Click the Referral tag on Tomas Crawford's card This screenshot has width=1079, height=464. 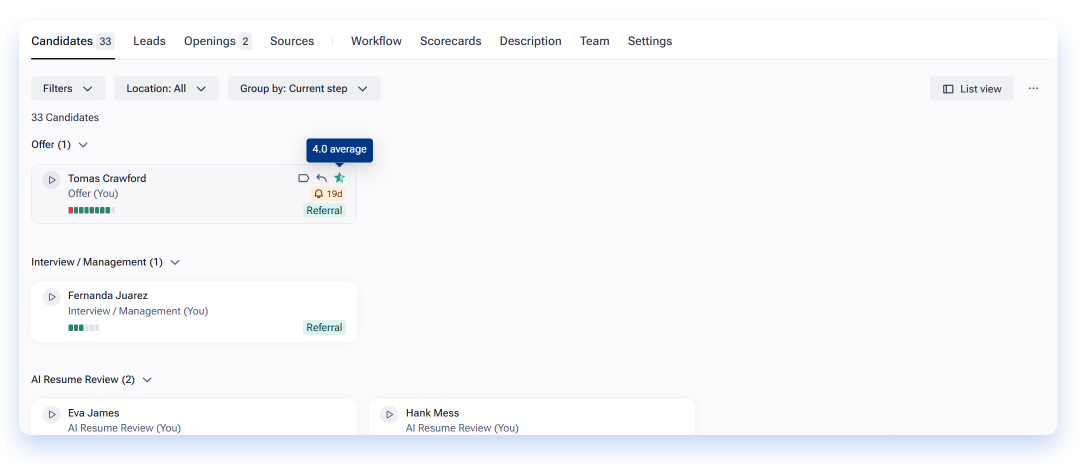pyautogui.click(x=324, y=211)
